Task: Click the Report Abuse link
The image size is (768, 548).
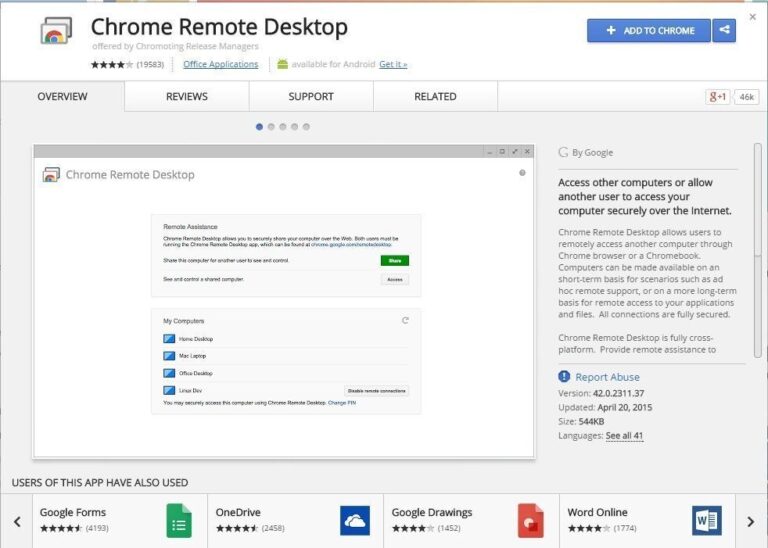Action: pos(607,377)
